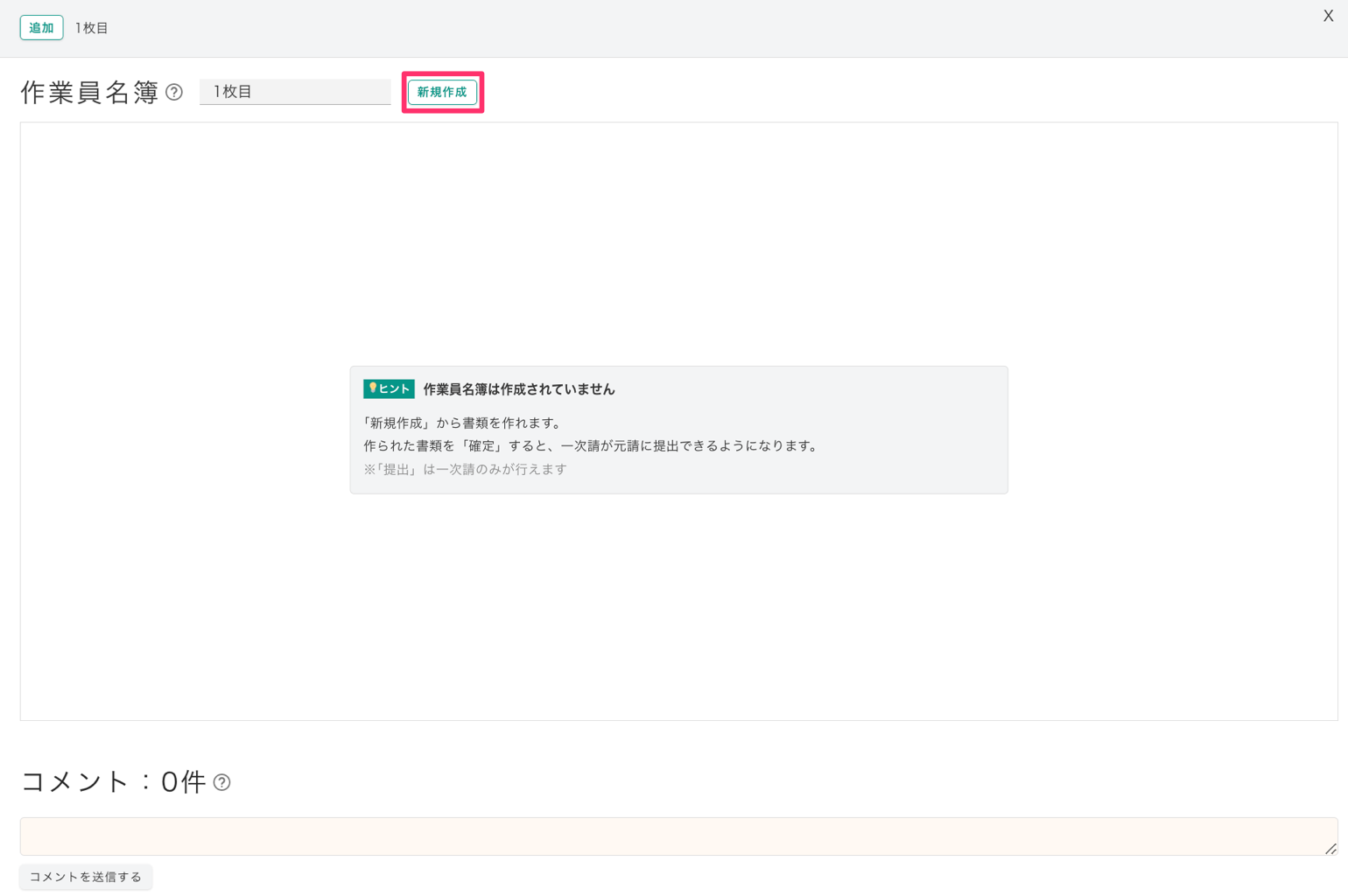Select the 1枚目 tab at top
1348x896 pixels.
click(91, 28)
